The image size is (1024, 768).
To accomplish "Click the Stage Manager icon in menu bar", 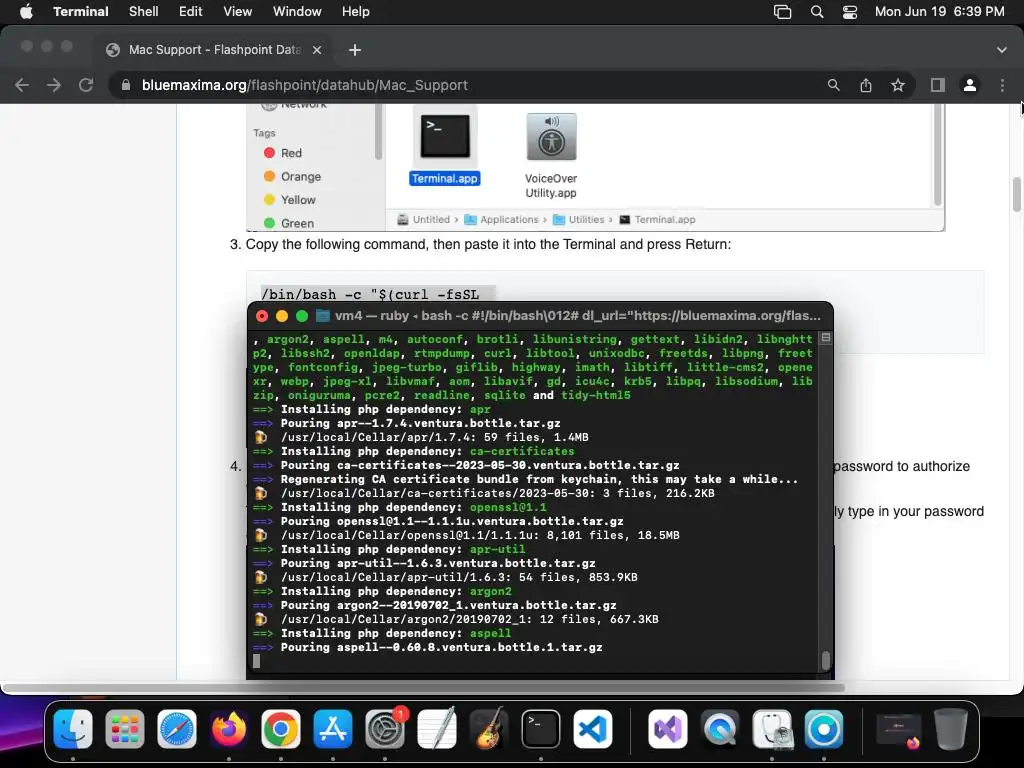I will pos(782,12).
